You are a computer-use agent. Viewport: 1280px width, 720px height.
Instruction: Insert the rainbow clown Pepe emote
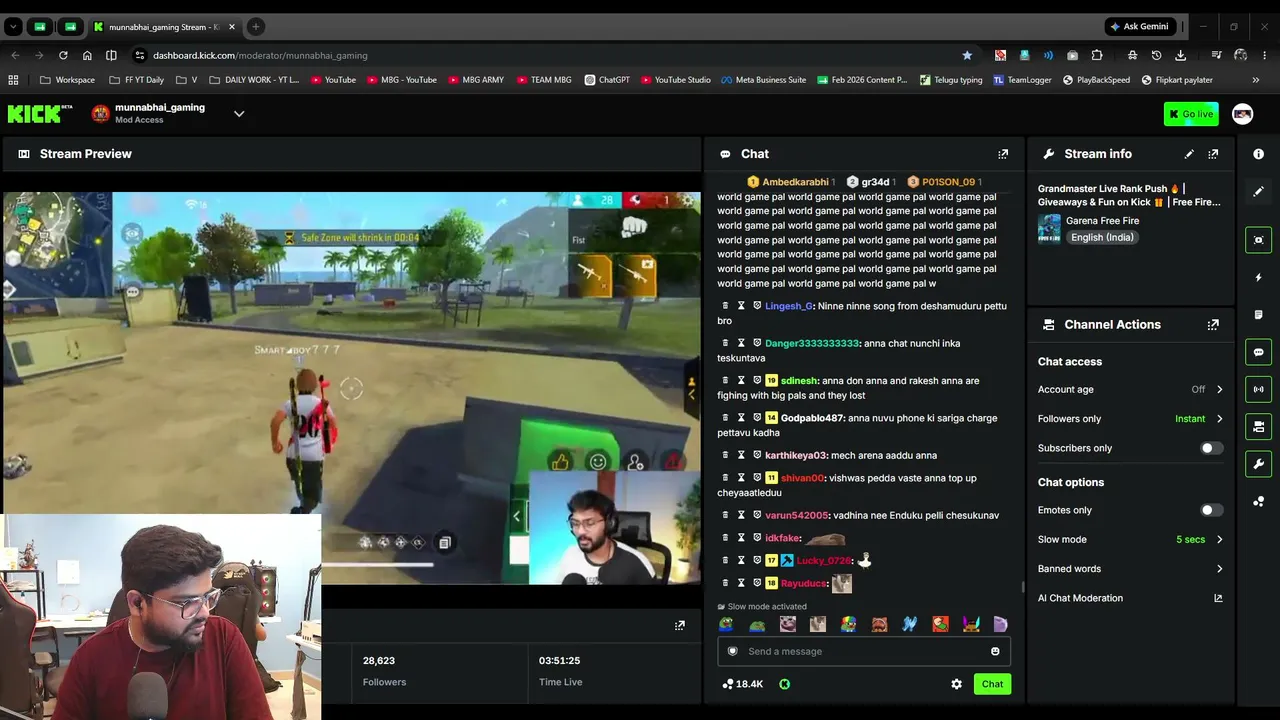point(848,624)
